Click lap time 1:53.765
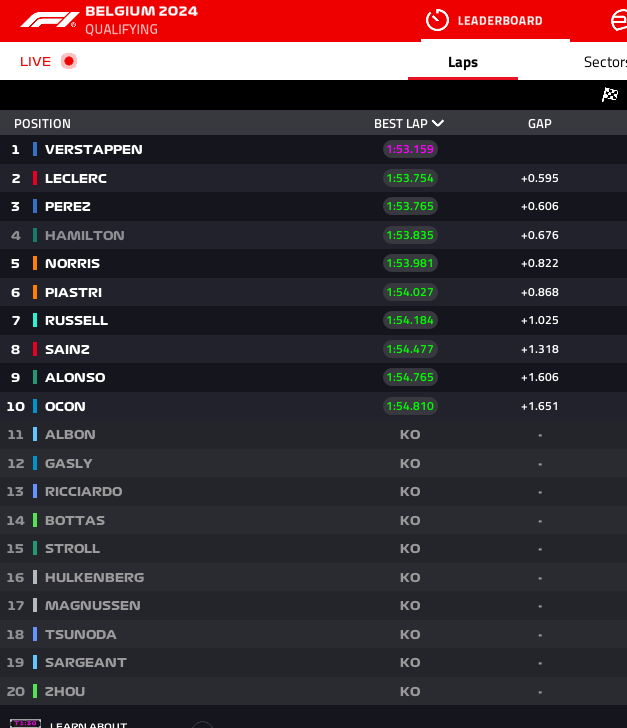Image resolution: width=627 pixels, height=728 pixels. tap(410, 206)
